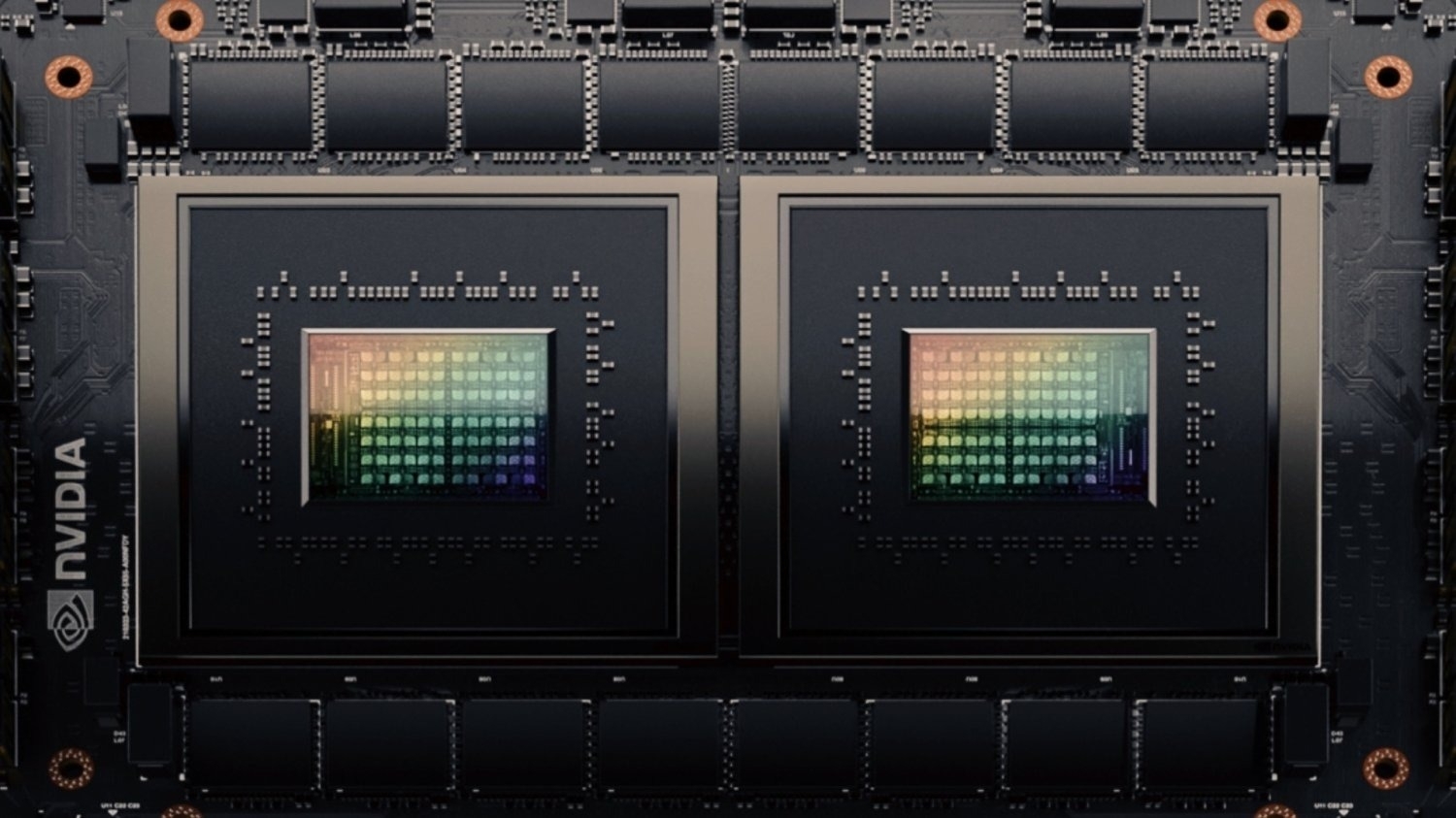The height and width of the screenshot is (818, 1456).
Task: Click the capacitor row above the left die
Action: coord(427,289)
